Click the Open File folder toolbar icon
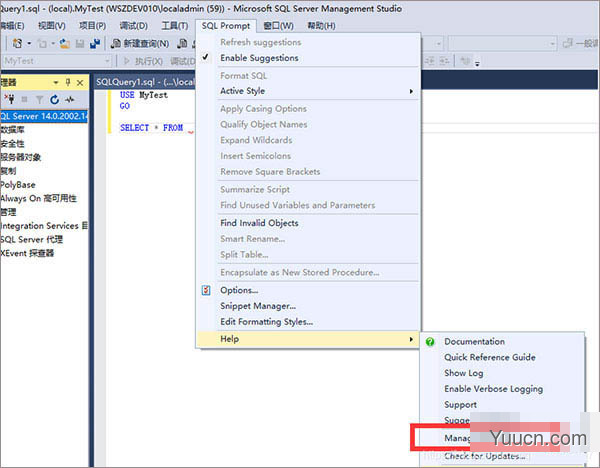 pos(65,44)
